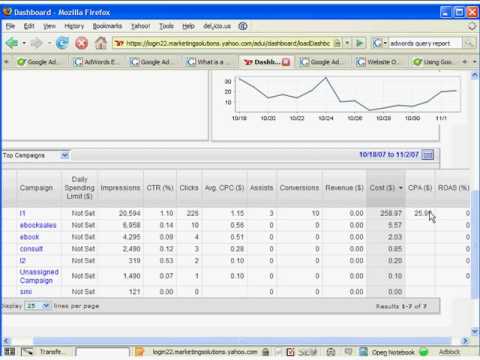Click the del.icio.us tag icon in menu bar

pyautogui.click(x=243, y=26)
